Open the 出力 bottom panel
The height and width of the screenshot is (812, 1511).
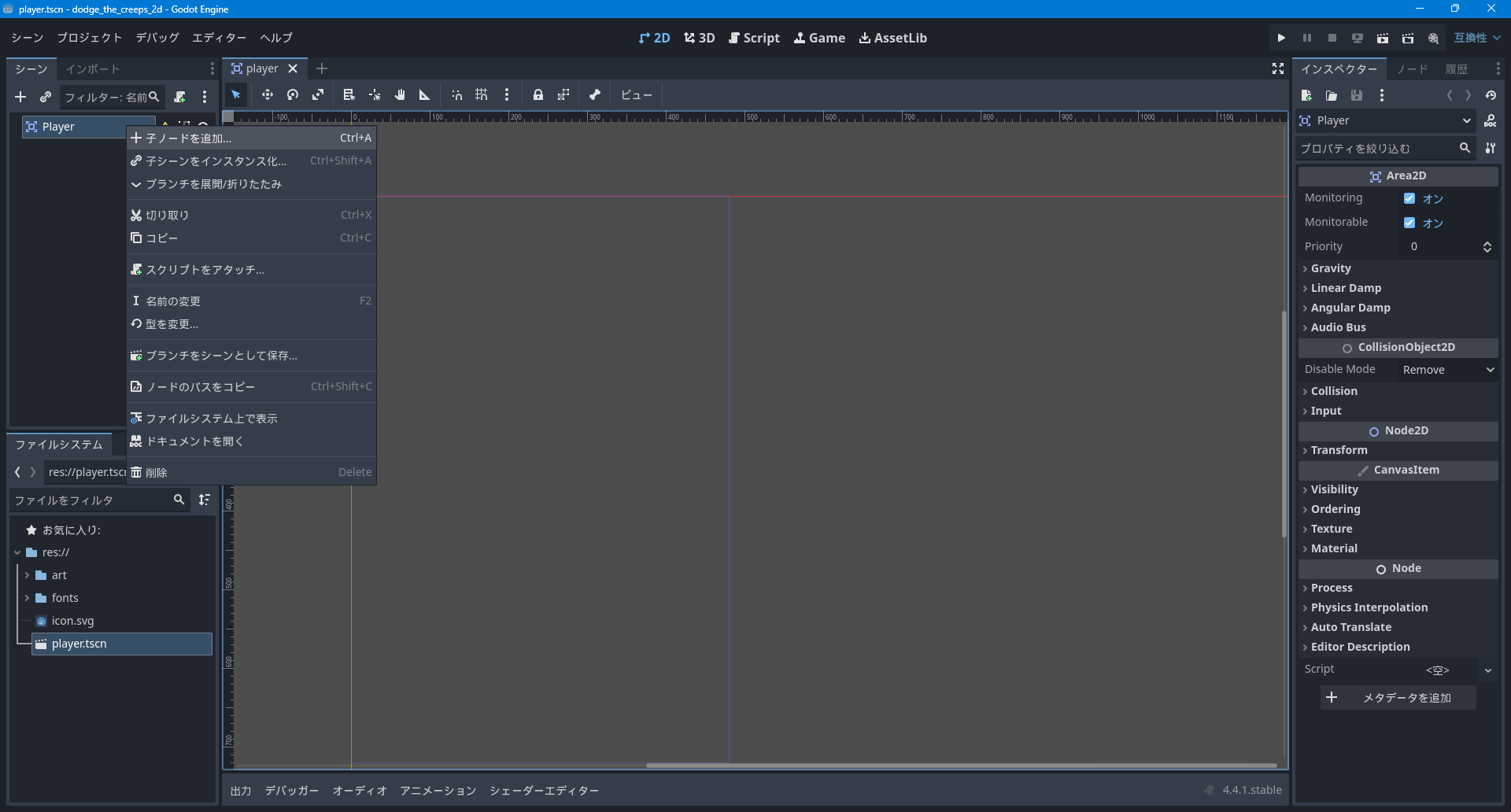[x=241, y=791]
